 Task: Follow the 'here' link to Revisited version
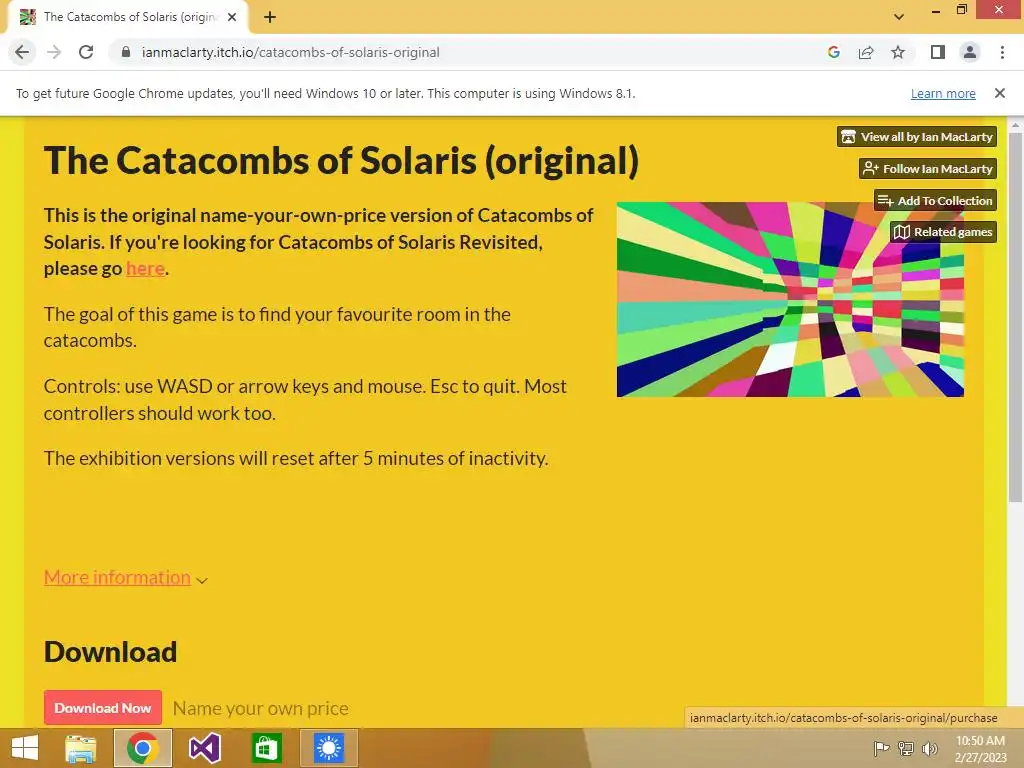click(x=145, y=268)
